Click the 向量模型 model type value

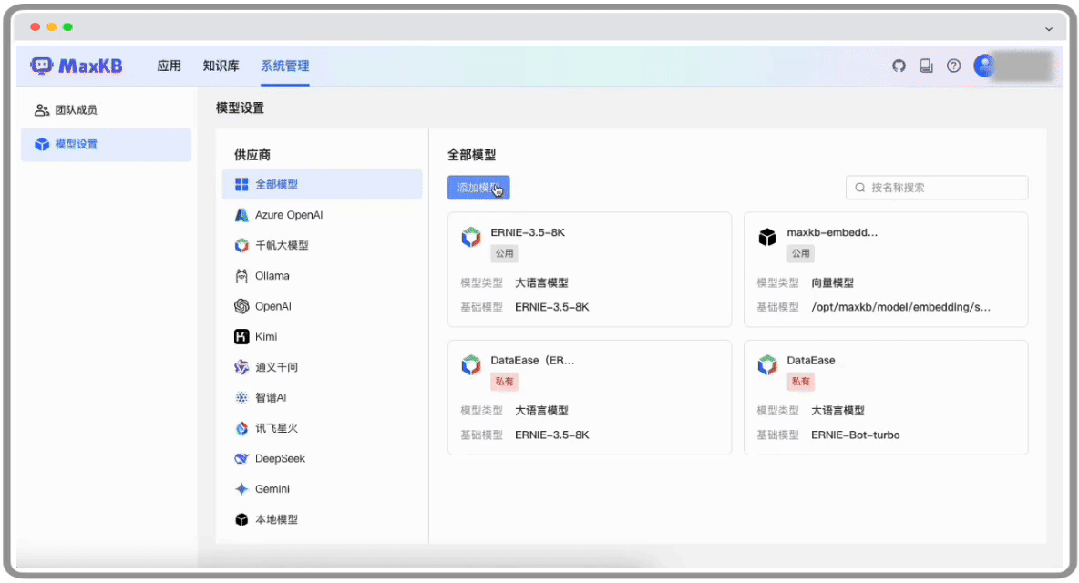coord(833,283)
